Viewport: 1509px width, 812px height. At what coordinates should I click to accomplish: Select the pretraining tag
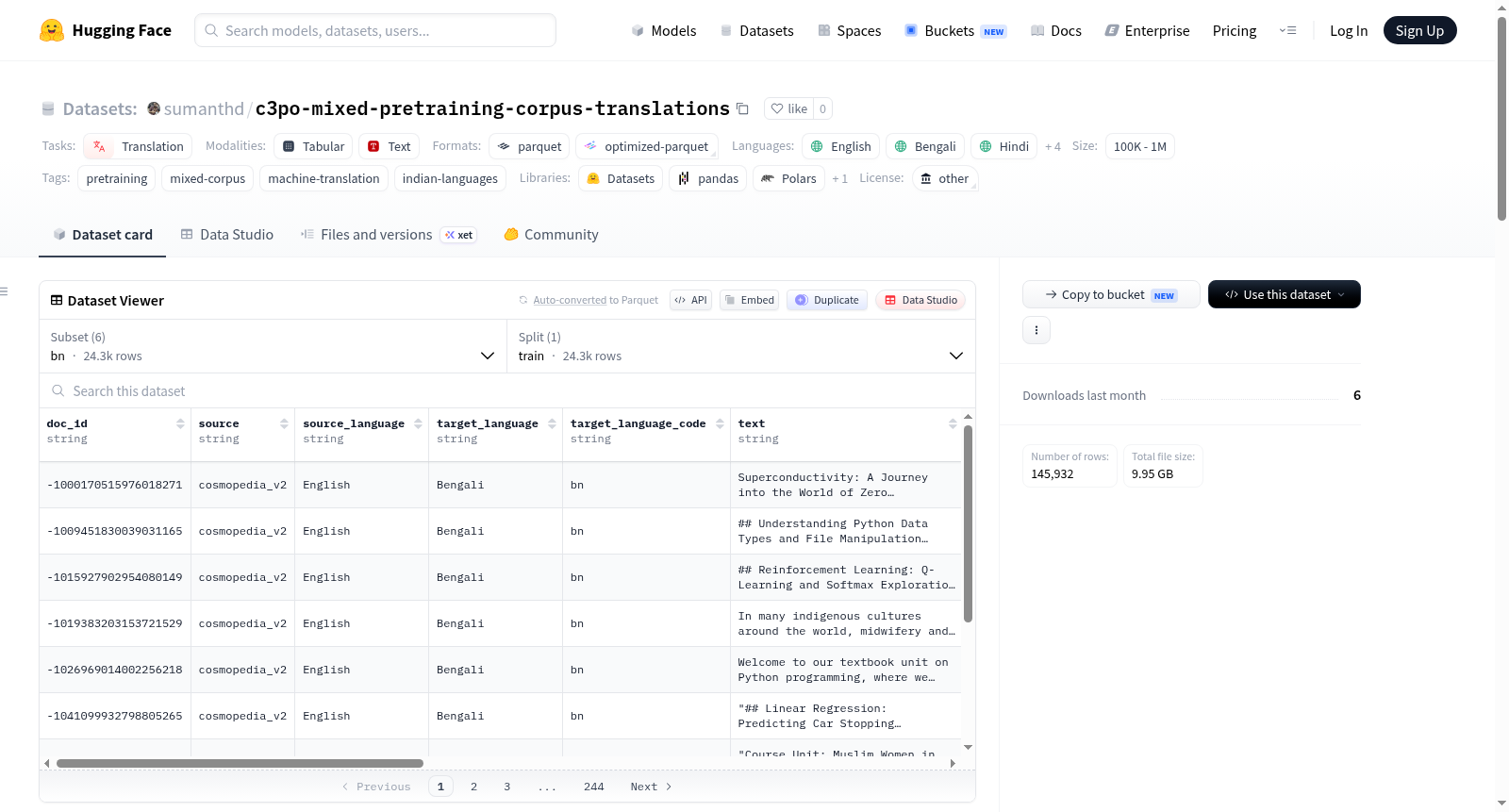click(x=117, y=178)
